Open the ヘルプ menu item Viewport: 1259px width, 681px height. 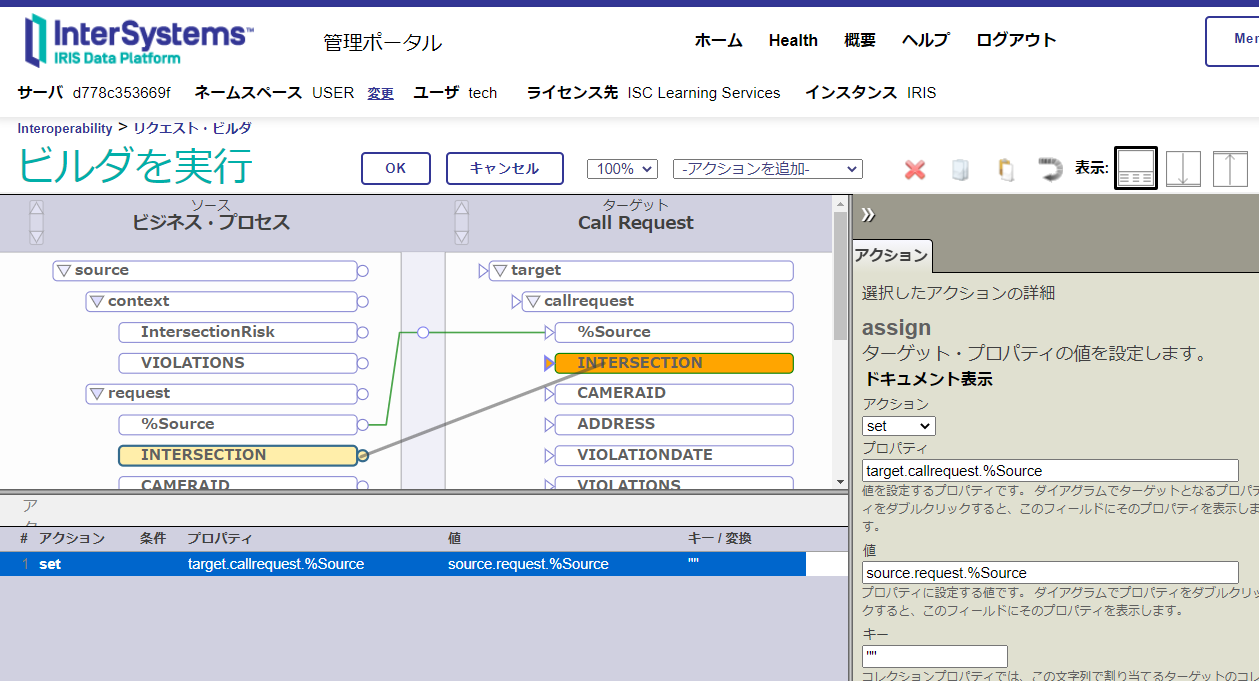pyautogui.click(x=925, y=40)
